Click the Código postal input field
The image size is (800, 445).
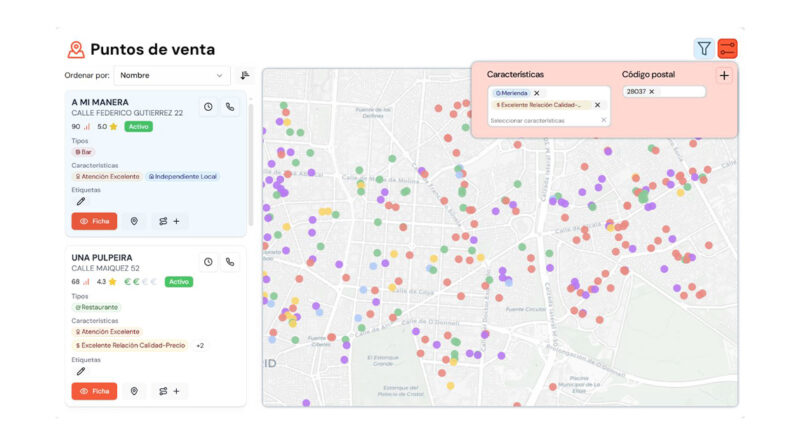click(x=680, y=92)
